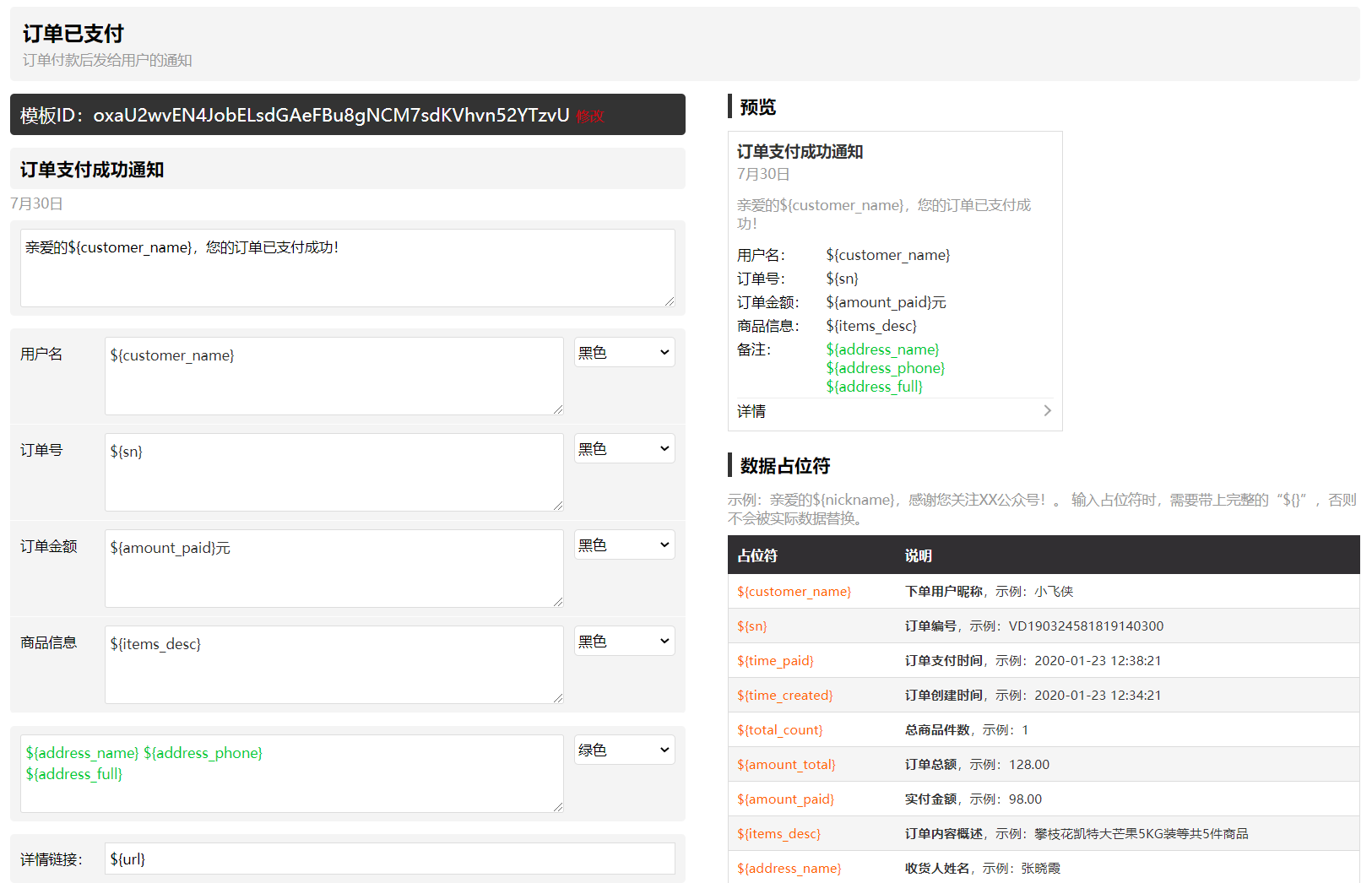
Task: Open the 订单号 color dropdown
Action: point(624,449)
